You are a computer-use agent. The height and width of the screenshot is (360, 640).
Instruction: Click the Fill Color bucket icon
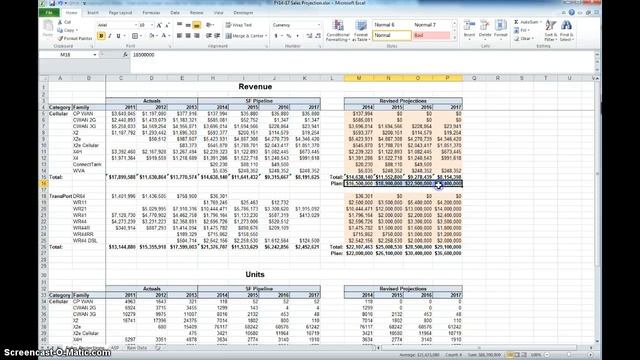tap(151, 36)
